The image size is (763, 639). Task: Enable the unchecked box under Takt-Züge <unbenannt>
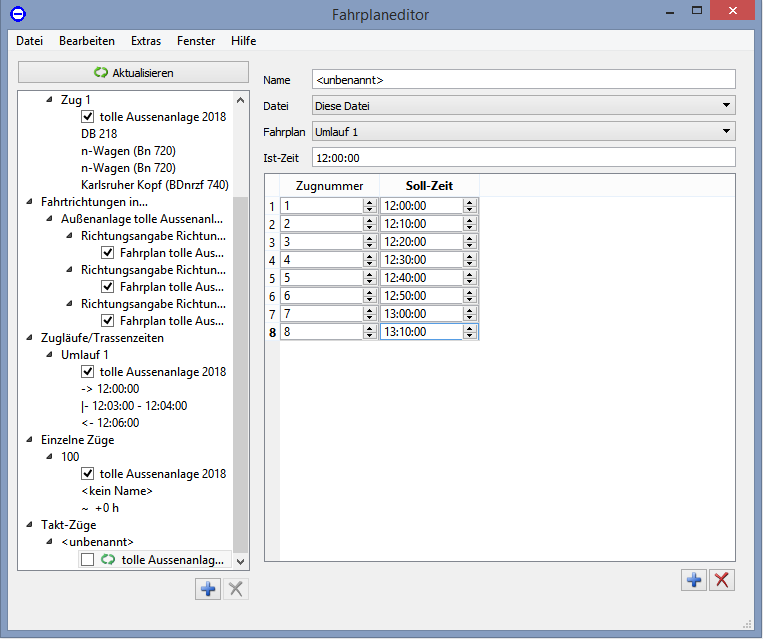pyautogui.click(x=88, y=560)
